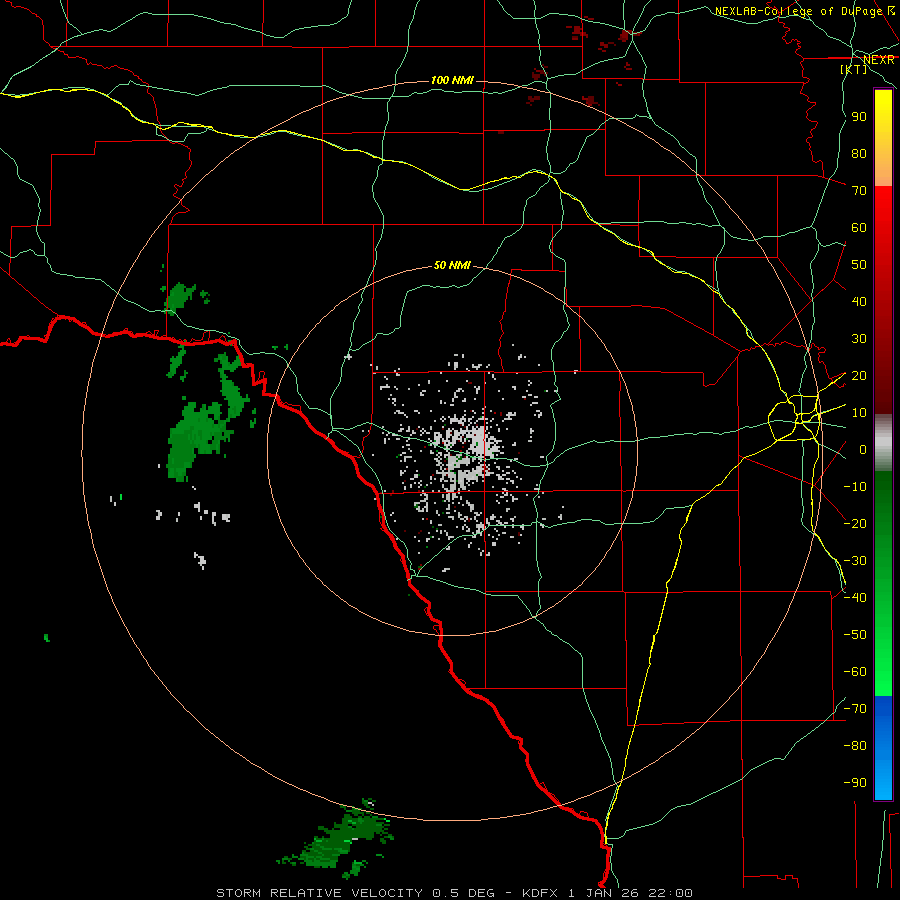Click the 0 value on the velocity scale
The image size is (900, 900).
(x=863, y=449)
